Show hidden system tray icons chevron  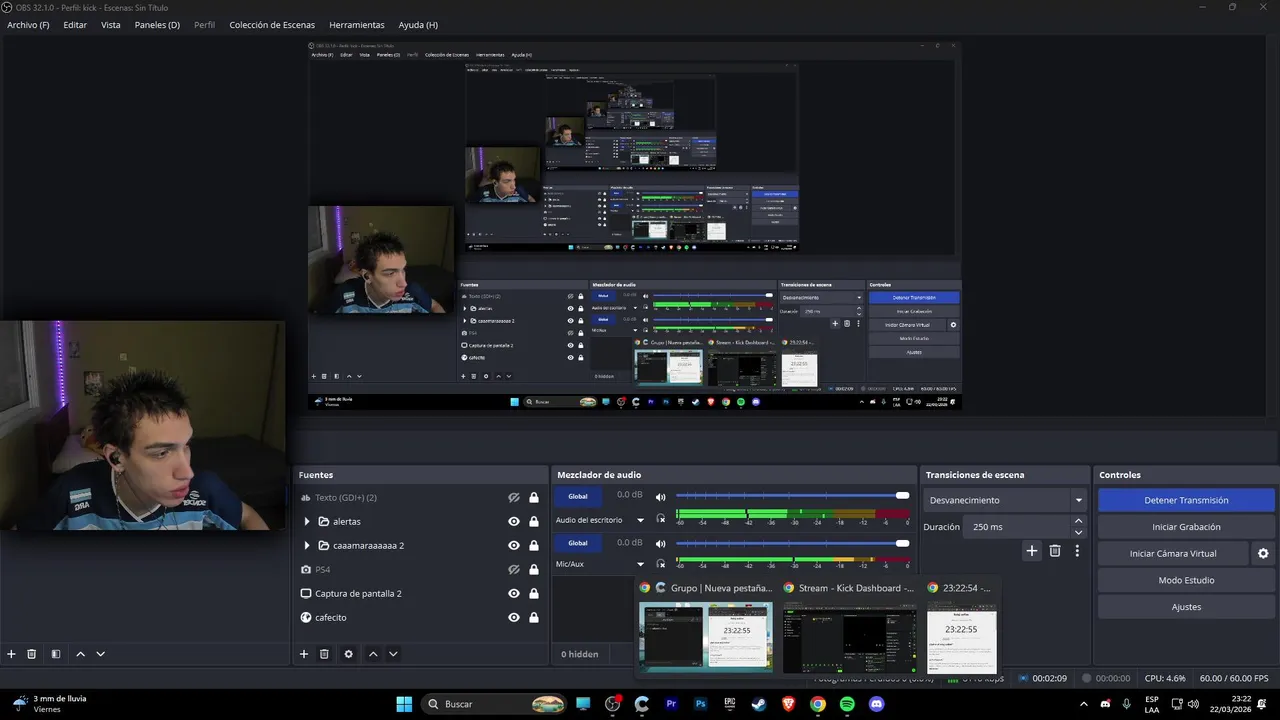[x=1084, y=704]
